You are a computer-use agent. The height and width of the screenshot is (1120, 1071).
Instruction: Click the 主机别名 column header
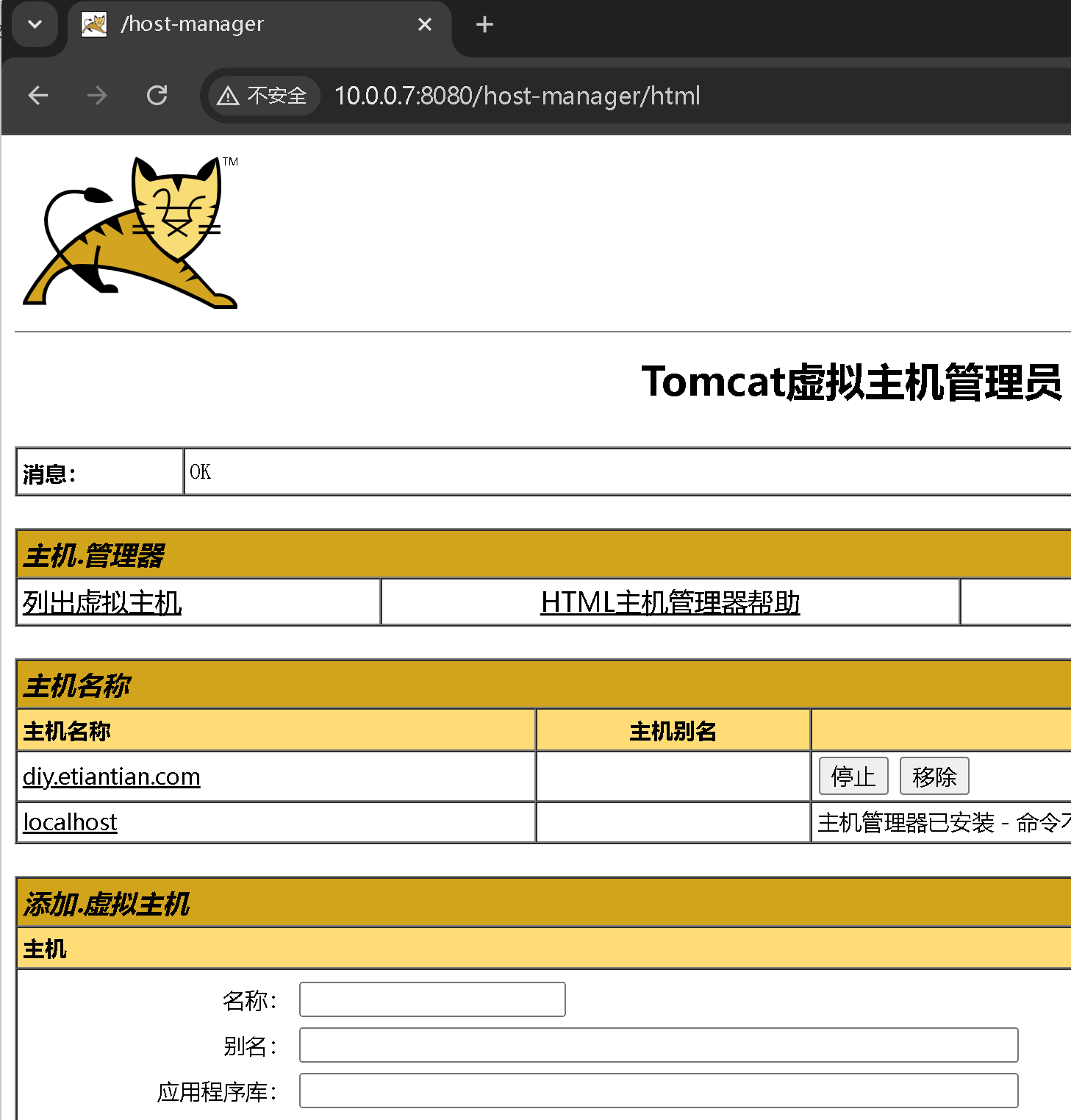[x=673, y=731]
